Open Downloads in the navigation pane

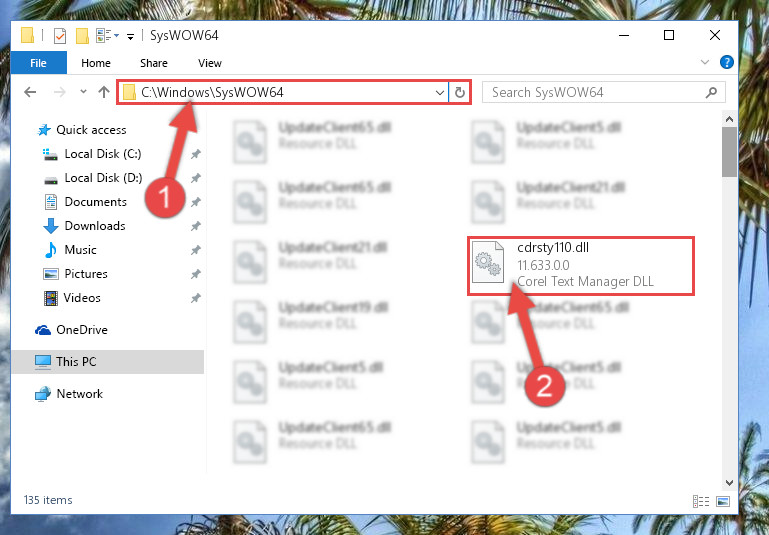point(95,226)
